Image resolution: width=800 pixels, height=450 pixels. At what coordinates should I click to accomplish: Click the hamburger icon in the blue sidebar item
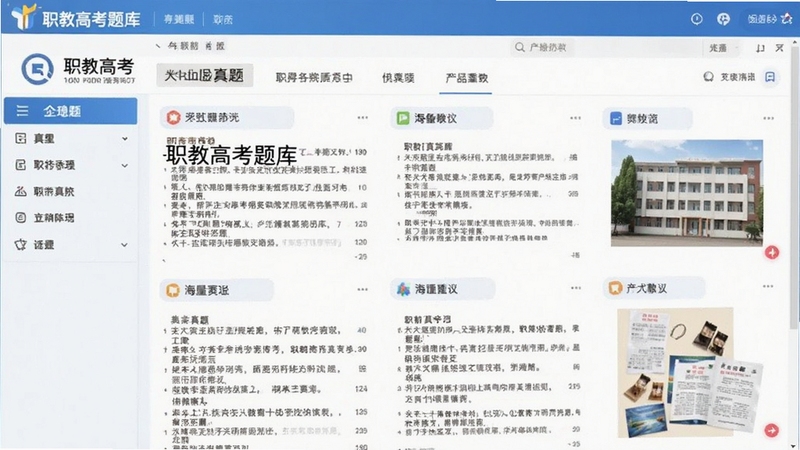(x=22, y=111)
